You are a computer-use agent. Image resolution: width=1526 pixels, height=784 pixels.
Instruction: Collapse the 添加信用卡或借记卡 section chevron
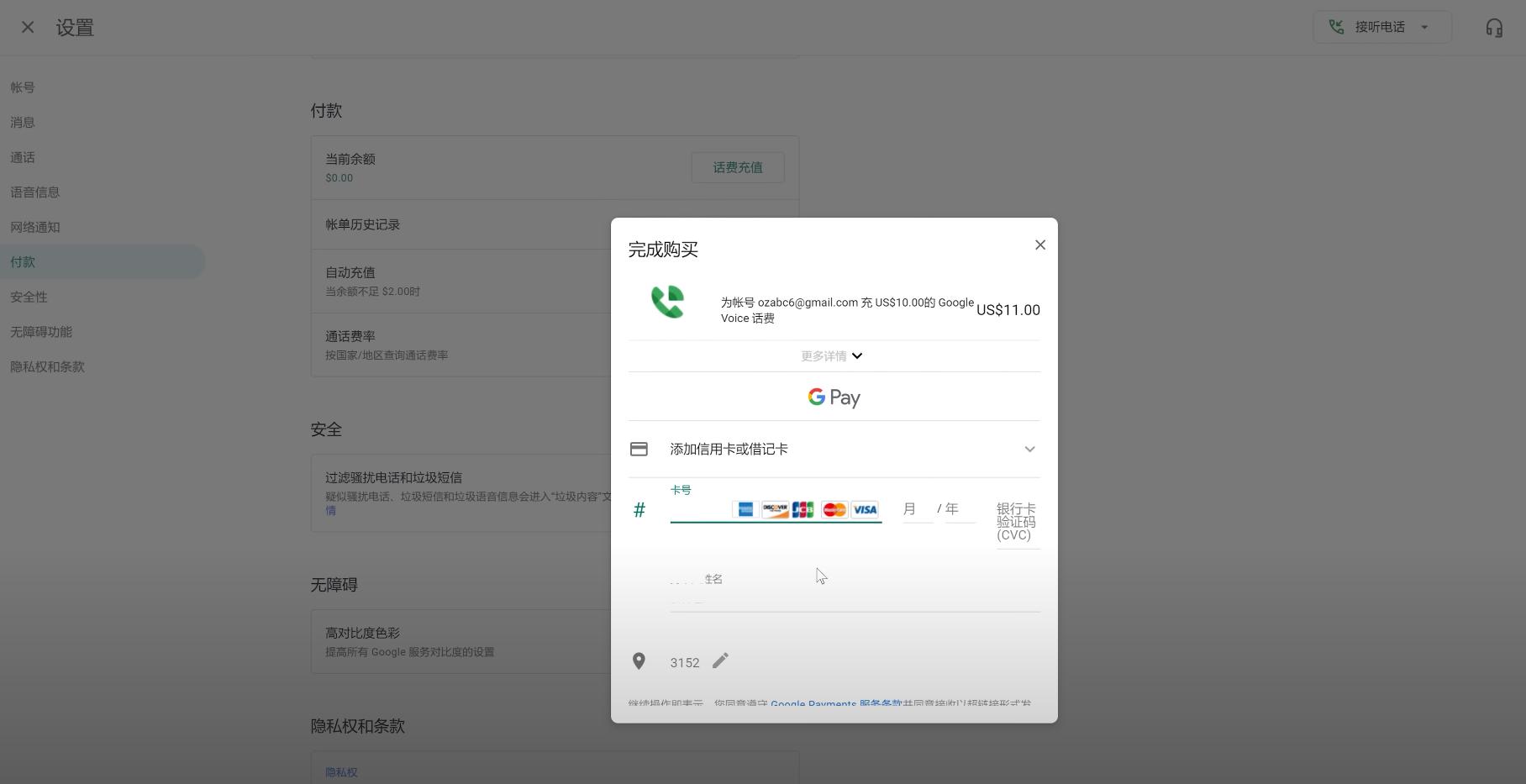(1029, 449)
